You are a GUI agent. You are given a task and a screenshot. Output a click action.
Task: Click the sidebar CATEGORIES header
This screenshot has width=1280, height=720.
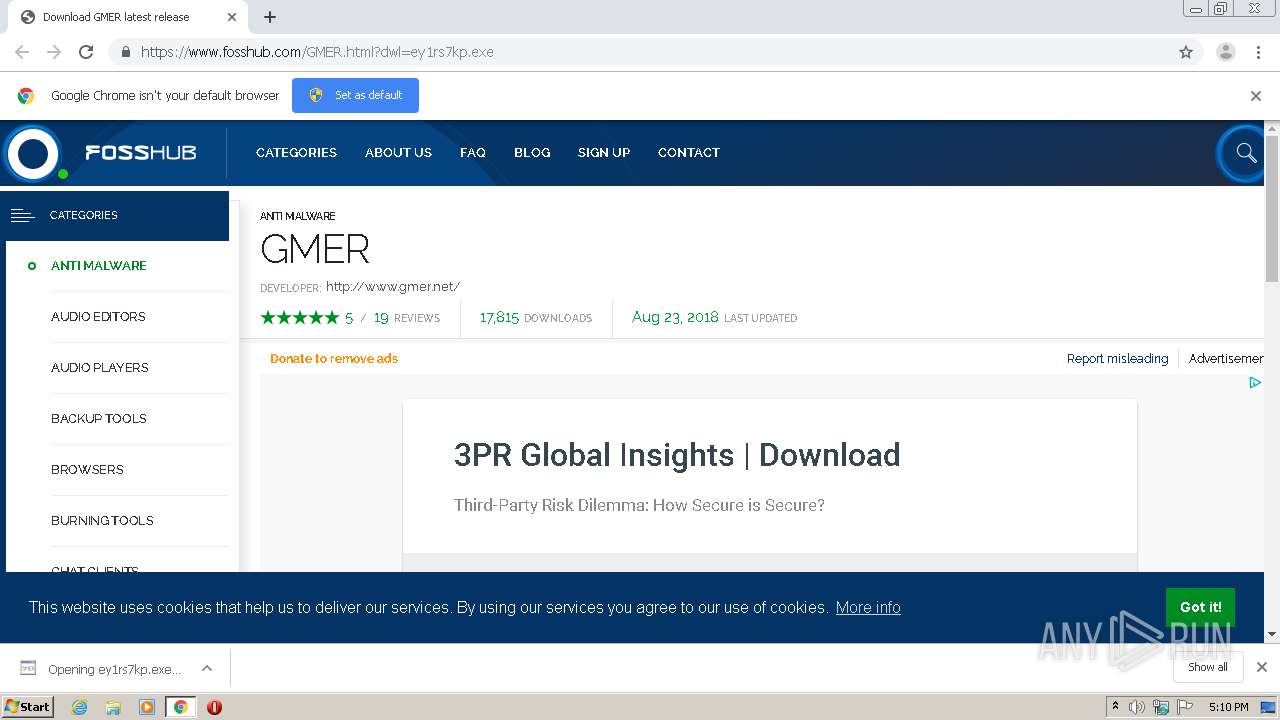(117, 215)
